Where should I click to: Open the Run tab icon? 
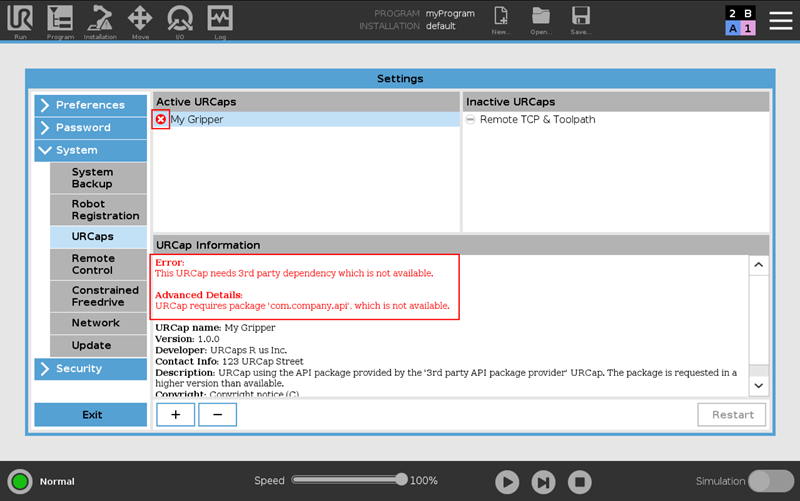point(20,20)
